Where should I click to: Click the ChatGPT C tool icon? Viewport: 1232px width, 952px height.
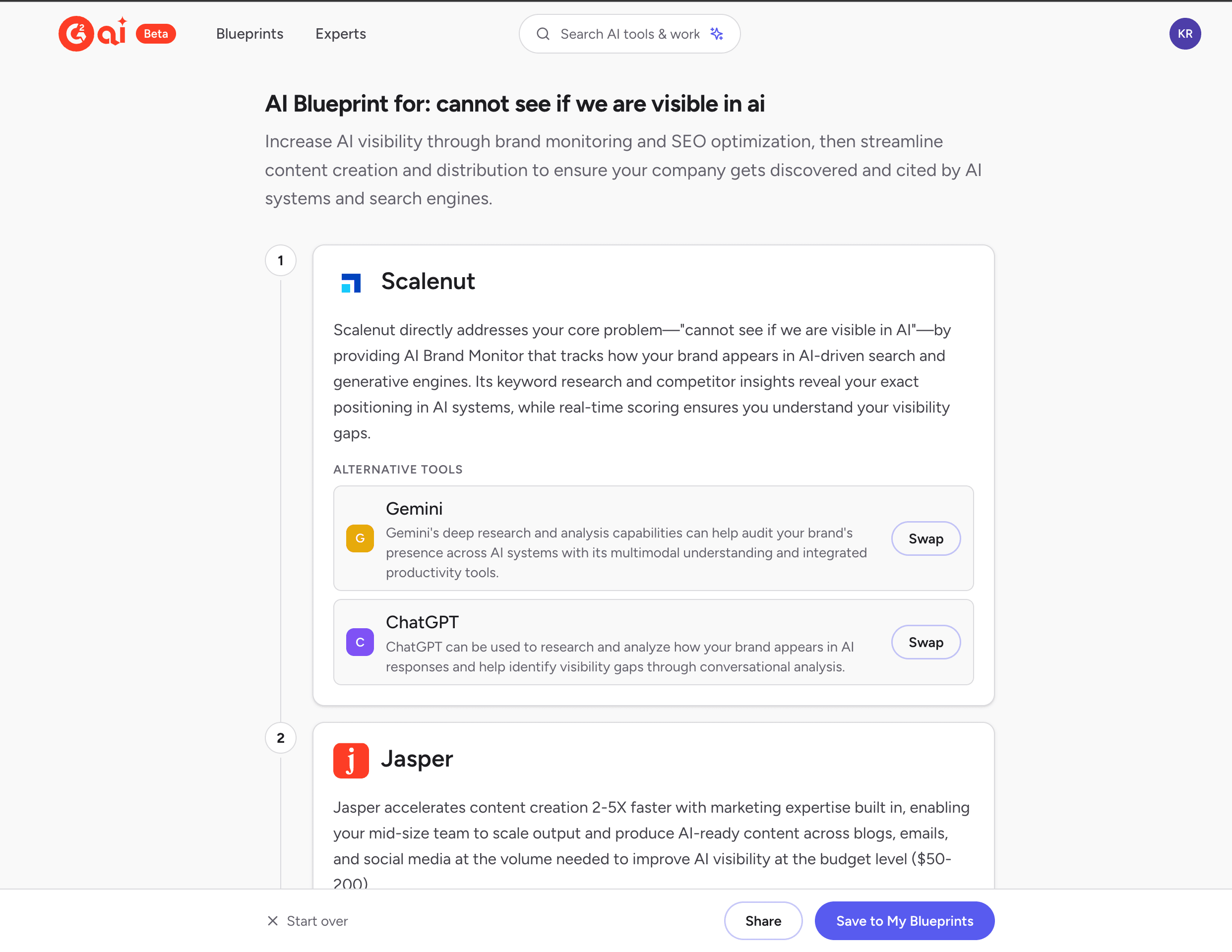(360, 642)
